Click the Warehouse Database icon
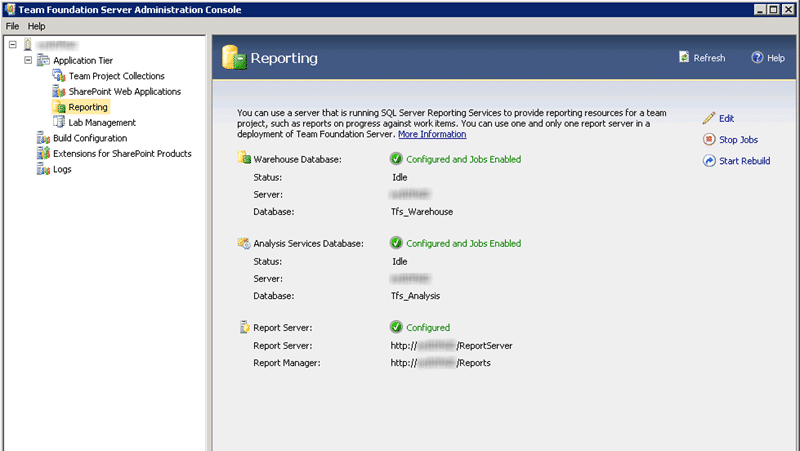 point(244,158)
